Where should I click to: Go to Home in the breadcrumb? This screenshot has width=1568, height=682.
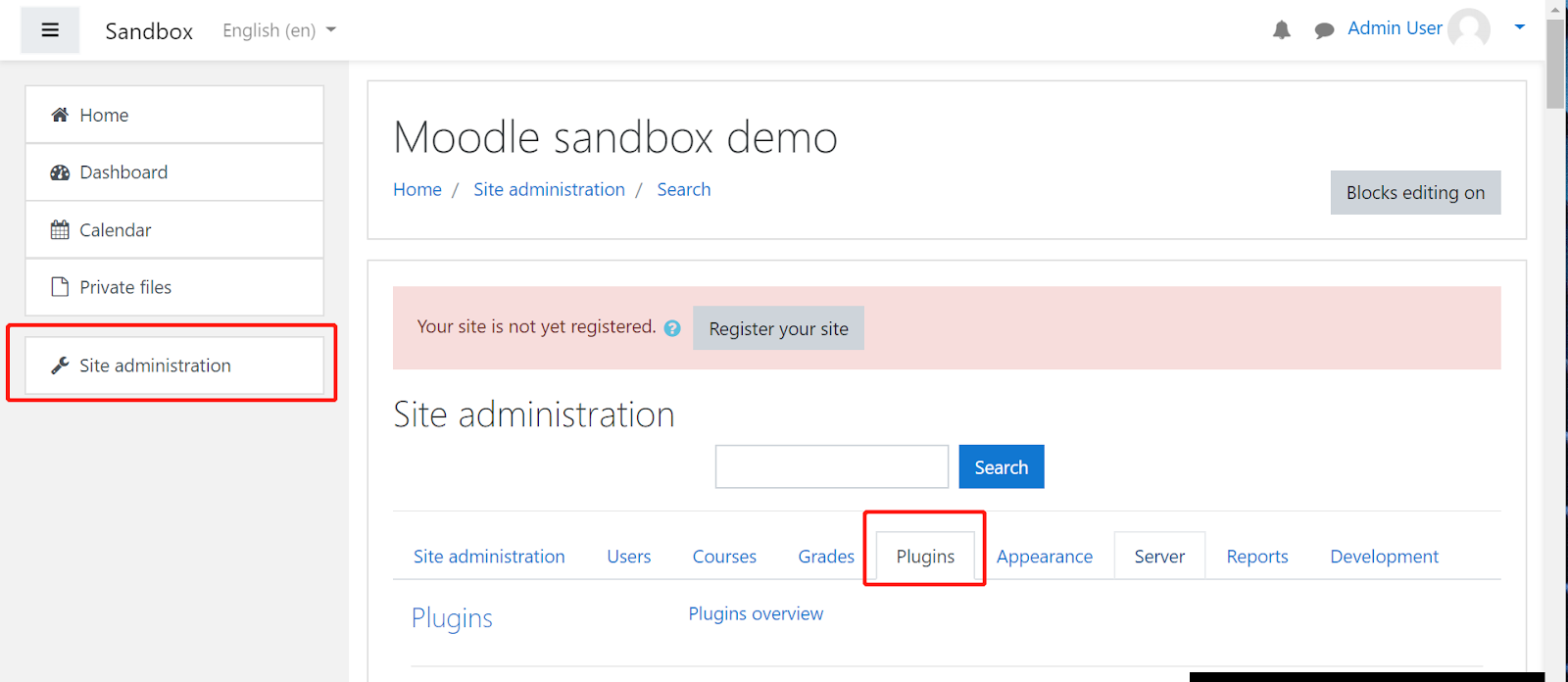417,189
